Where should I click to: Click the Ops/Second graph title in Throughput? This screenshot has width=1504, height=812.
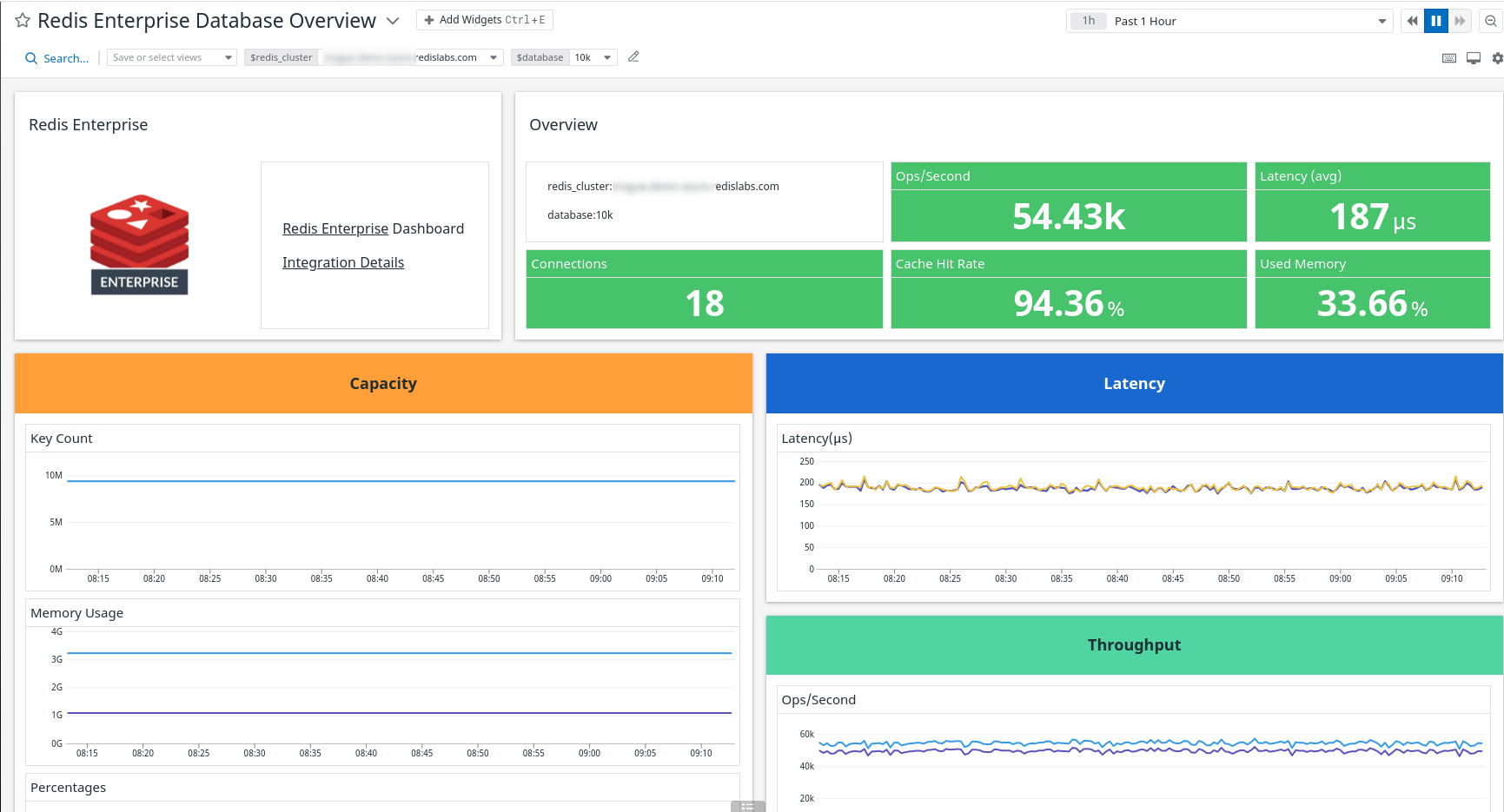pyautogui.click(x=818, y=700)
